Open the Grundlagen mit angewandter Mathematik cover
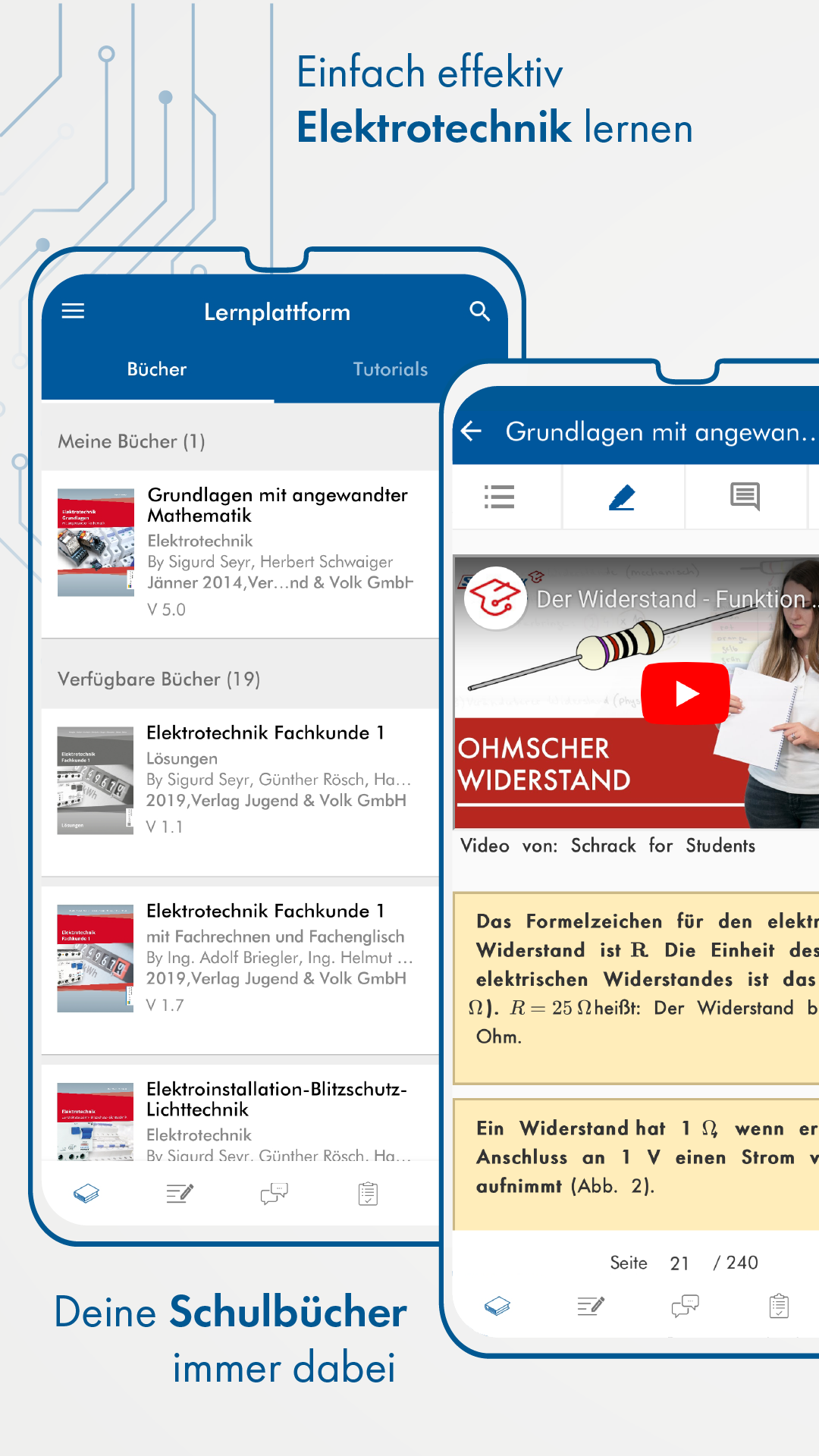 96,542
